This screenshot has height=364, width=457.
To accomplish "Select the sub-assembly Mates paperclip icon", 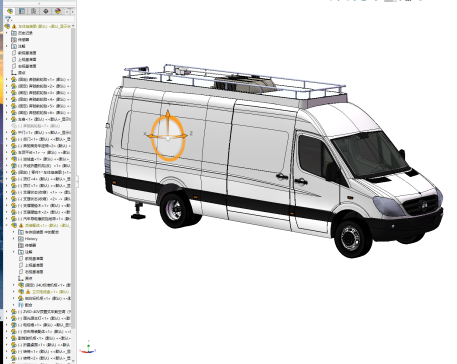I will click(x=21, y=305).
